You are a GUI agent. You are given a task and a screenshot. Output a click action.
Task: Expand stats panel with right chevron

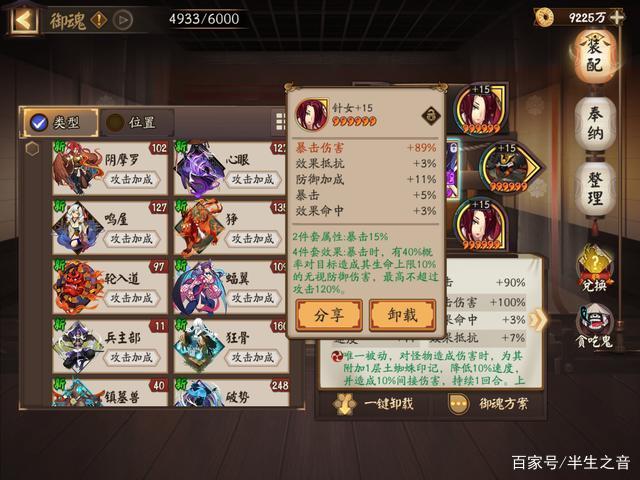[538, 320]
